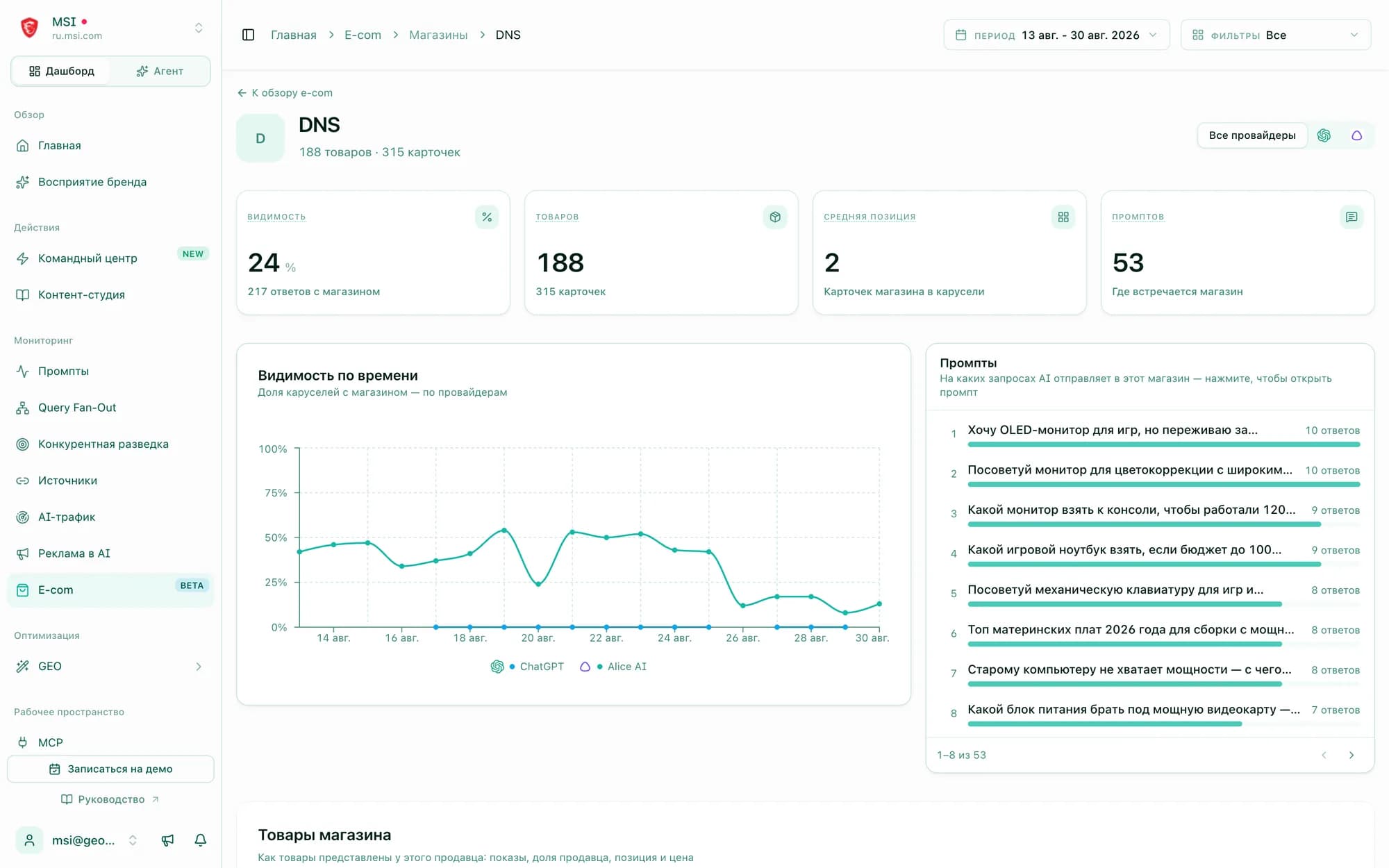Open the period date range dropdown
1389x868 pixels.
[1056, 35]
